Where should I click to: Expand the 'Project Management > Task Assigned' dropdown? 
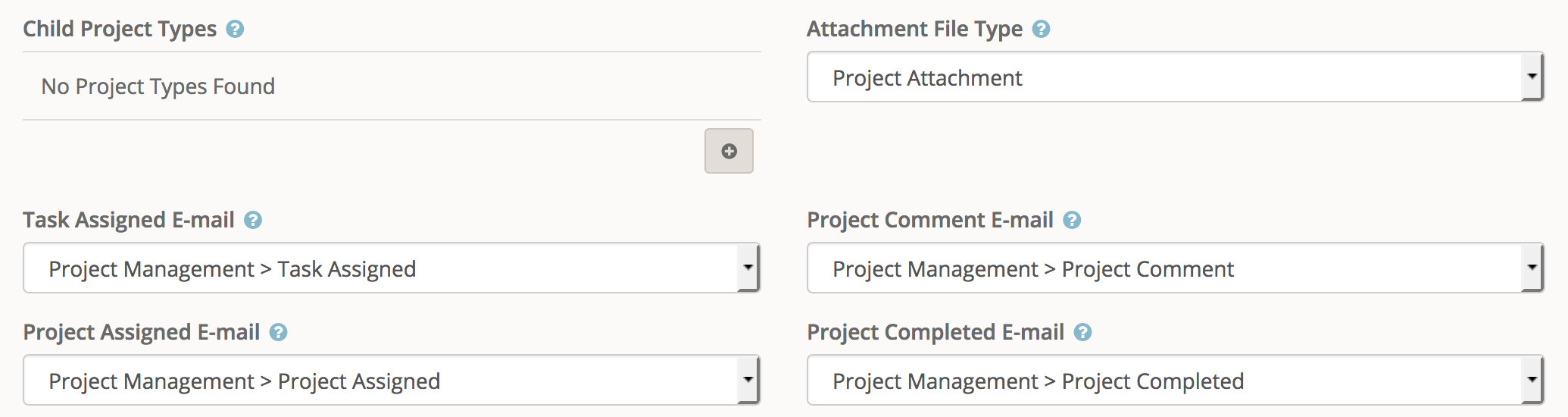coord(392,268)
